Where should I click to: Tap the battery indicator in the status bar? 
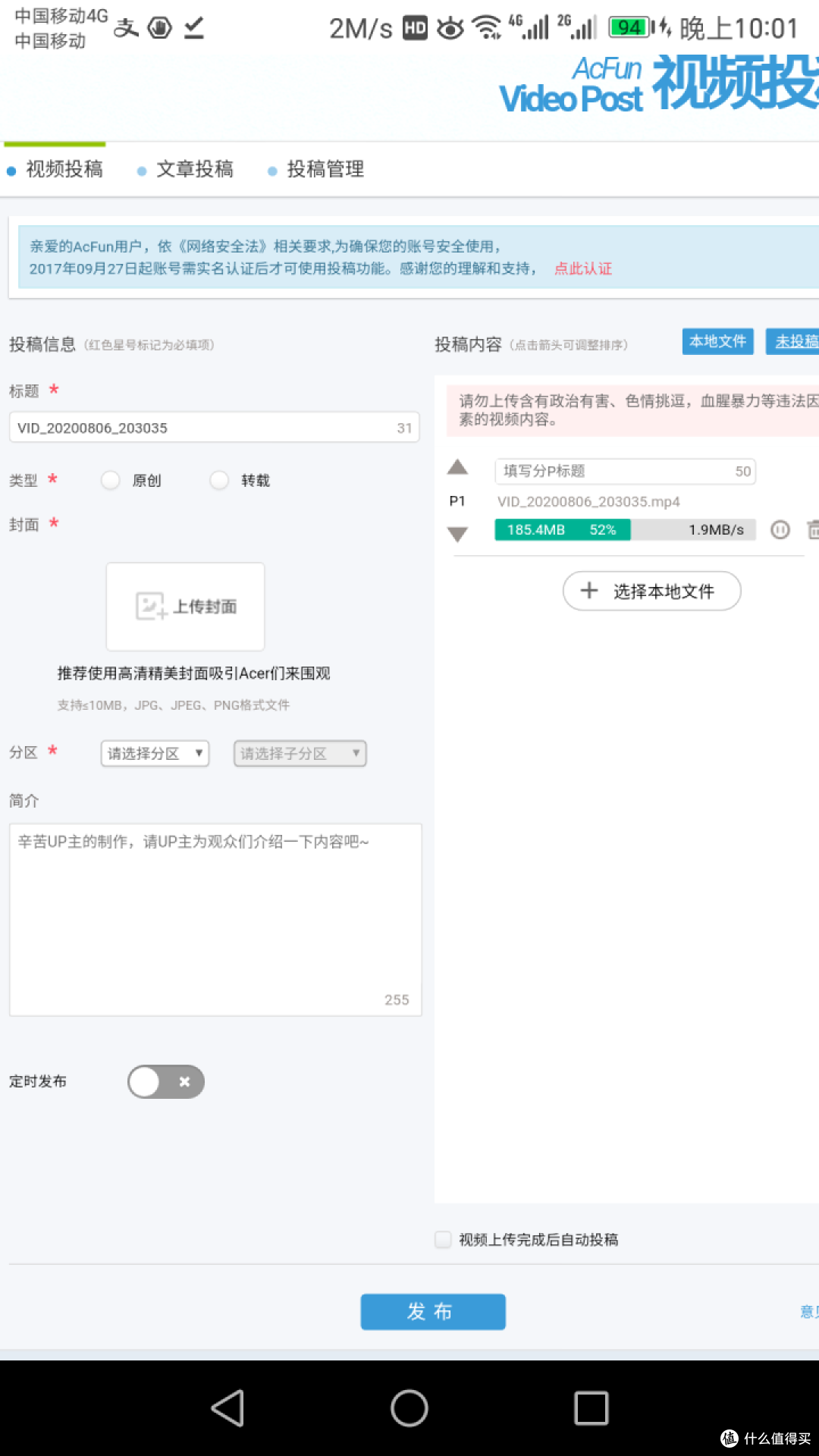(631, 27)
